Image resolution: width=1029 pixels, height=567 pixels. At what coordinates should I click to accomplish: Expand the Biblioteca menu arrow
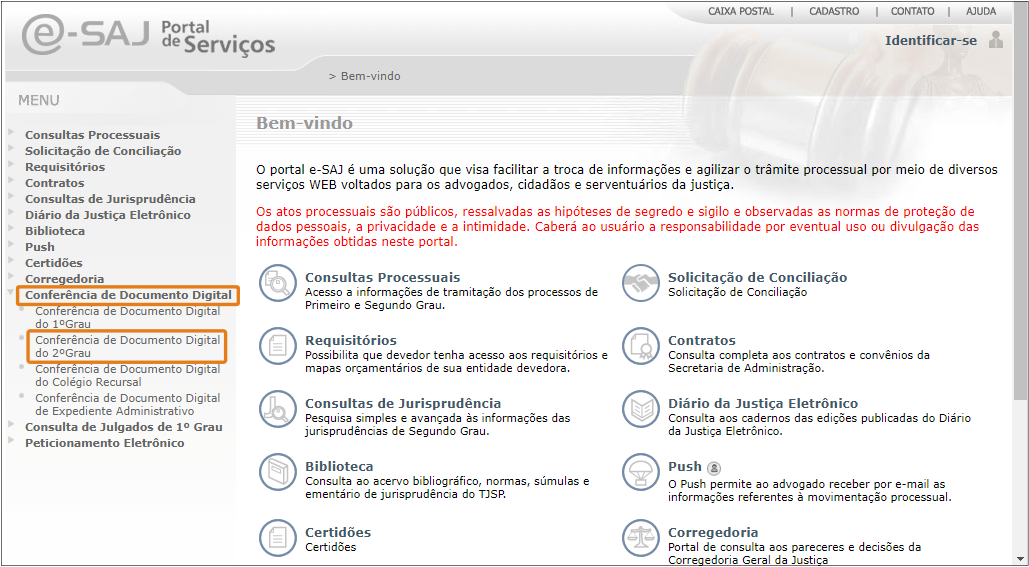(x=11, y=228)
